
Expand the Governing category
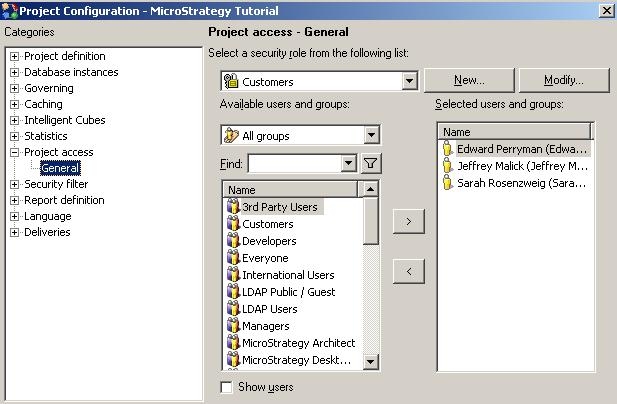click(14, 88)
